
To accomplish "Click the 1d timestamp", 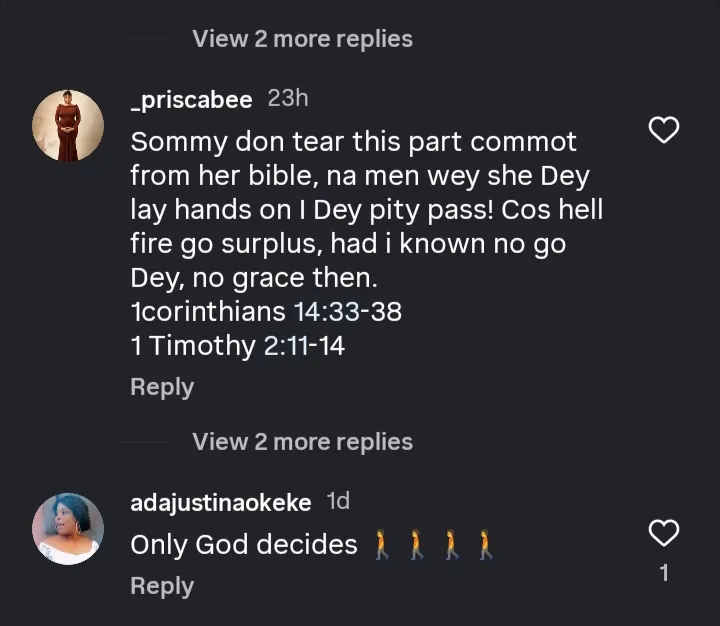I will coord(338,501).
